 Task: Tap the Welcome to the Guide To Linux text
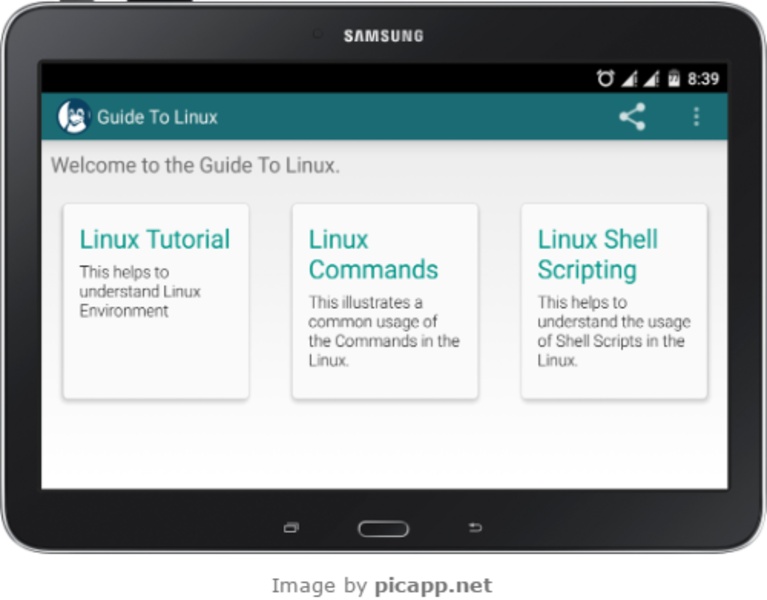[195, 165]
